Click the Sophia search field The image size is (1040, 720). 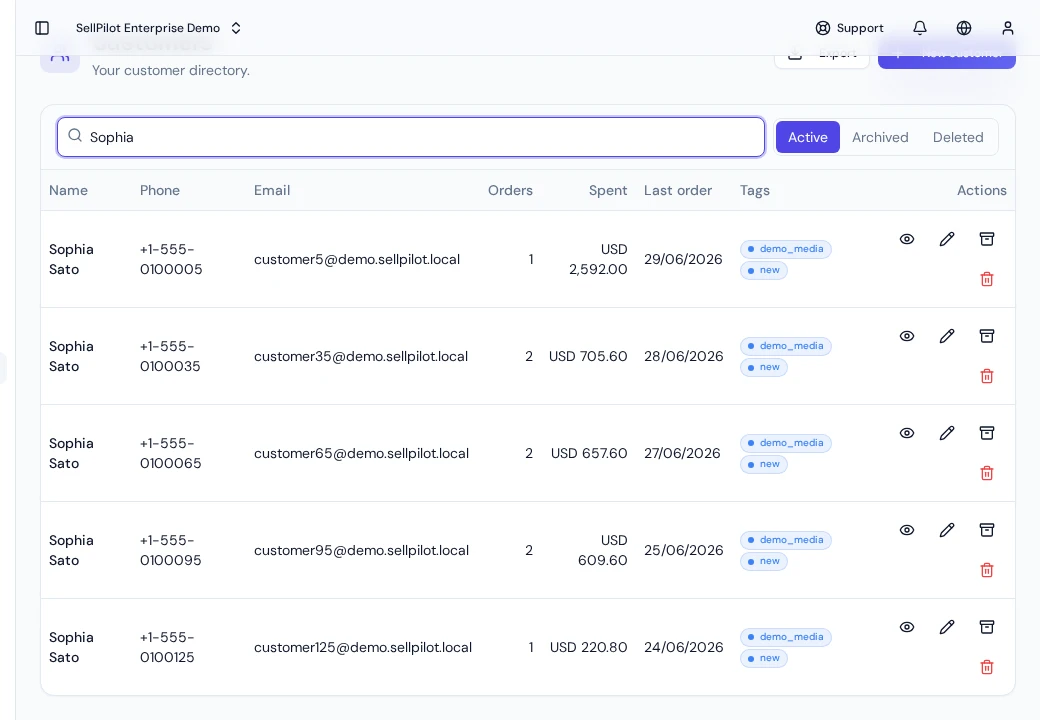tap(411, 137)
